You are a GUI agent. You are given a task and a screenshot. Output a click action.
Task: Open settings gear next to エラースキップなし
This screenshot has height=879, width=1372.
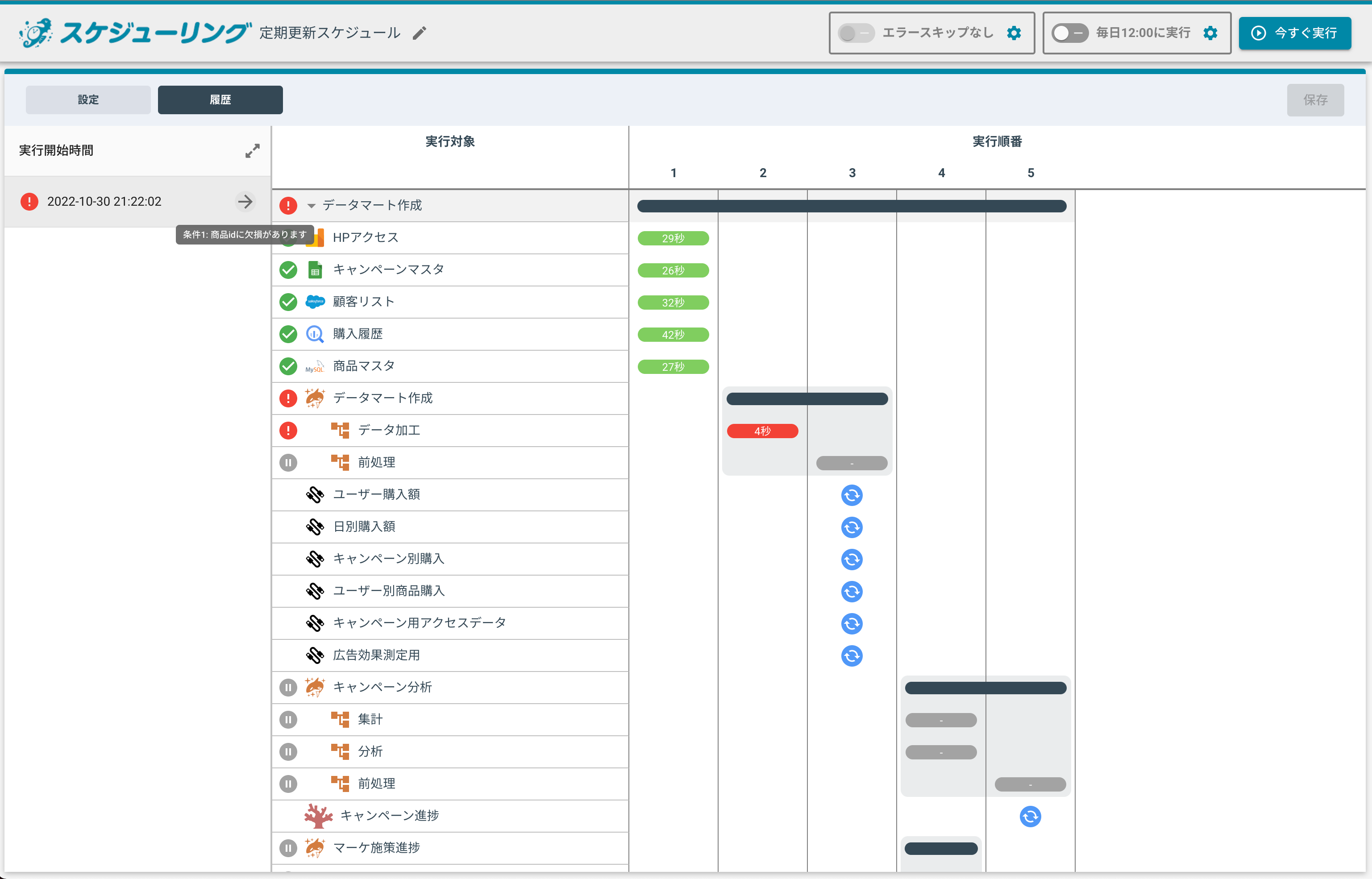coord(1014,33)
